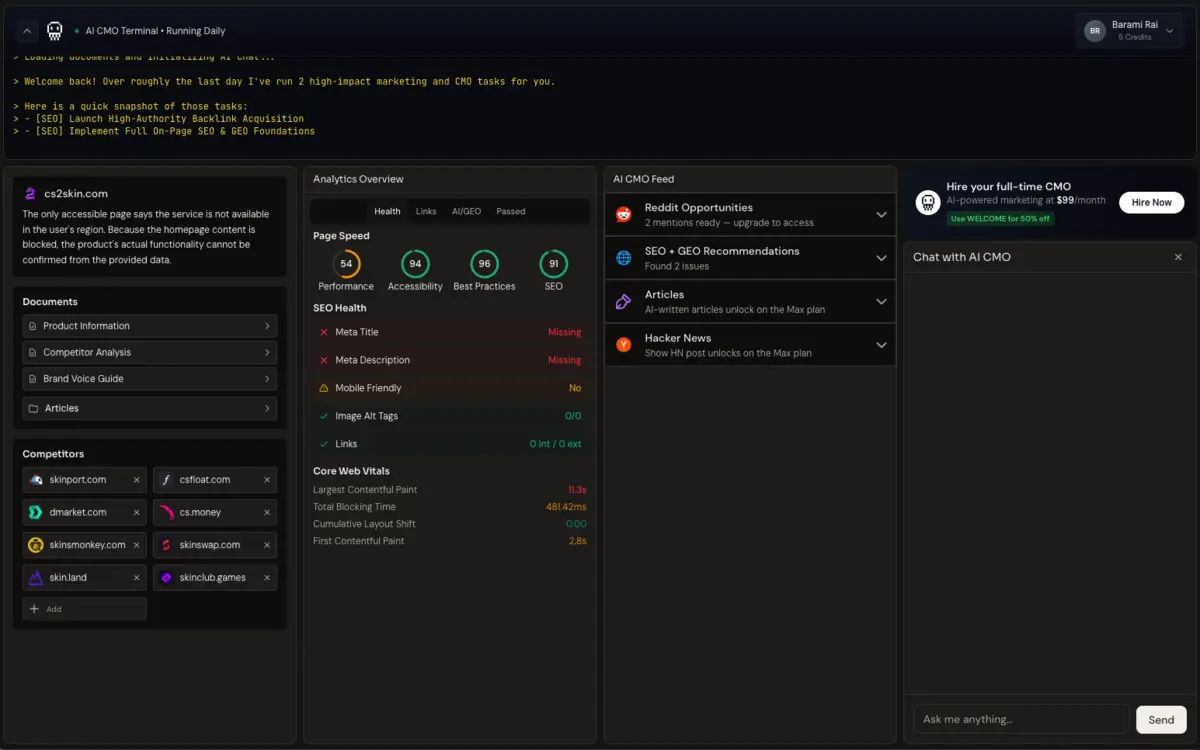The width and height of the screenshot is (1200, 750).
Task: Expand the Hacker News feed entry
Action: coord(881,344)
